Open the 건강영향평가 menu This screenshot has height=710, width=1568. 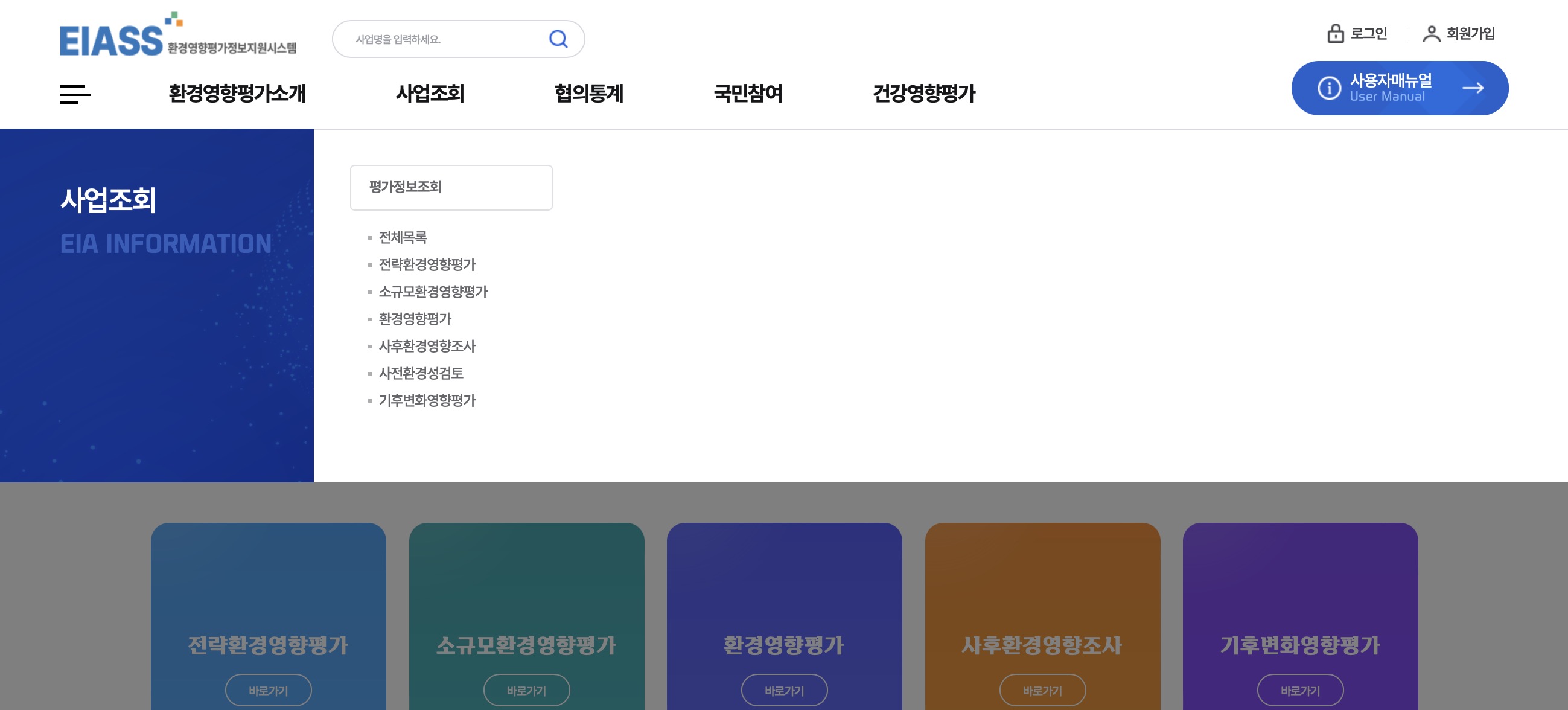pyautogui.click(x=923, y=94)
